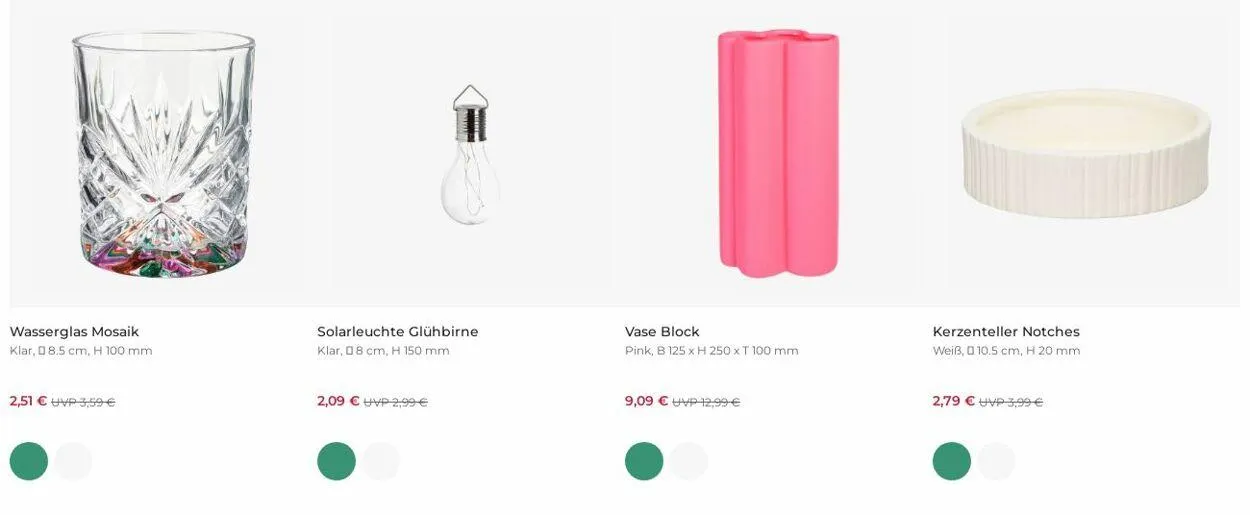This screenshot has height=515, width=1250.
Task: Click the 2,09 € Solarleuchte price
Action: pyautogui.click(x=338, y=401)
